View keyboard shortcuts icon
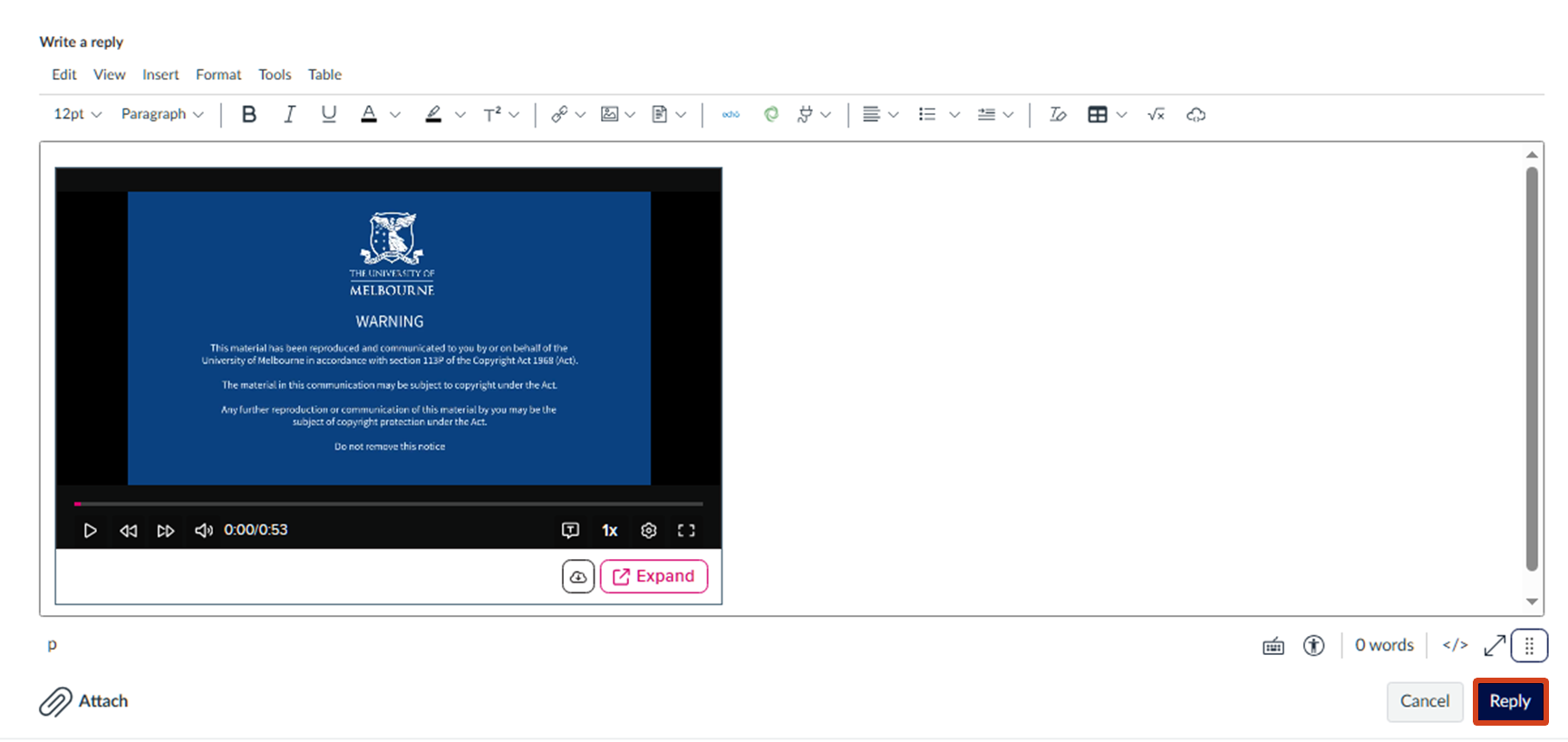1568x742 pixels. click(x=1273, y=646)
